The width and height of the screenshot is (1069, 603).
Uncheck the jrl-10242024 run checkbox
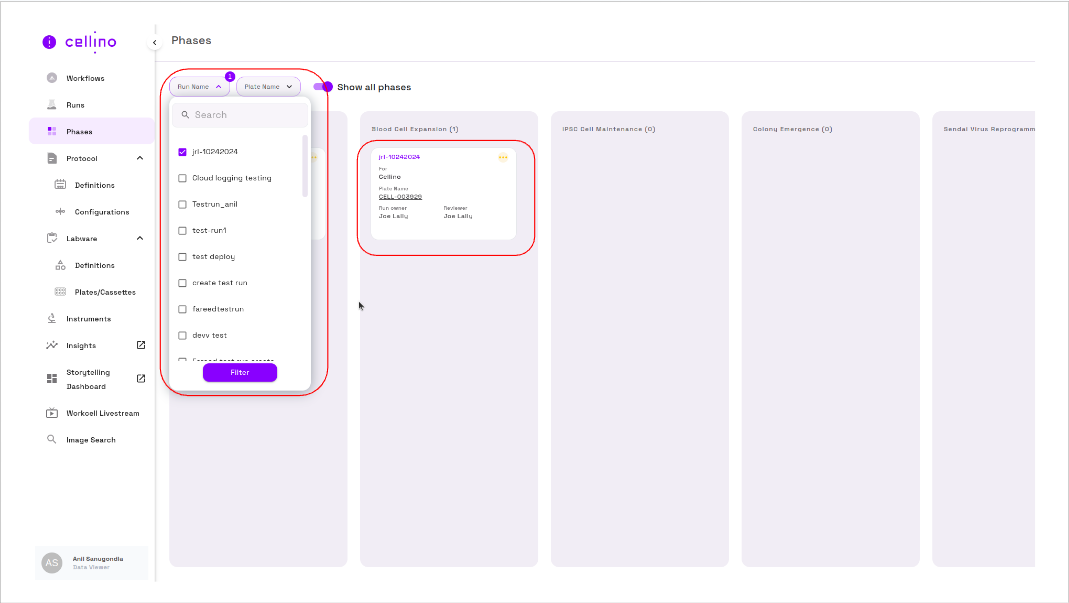click(x=182, y=152)
